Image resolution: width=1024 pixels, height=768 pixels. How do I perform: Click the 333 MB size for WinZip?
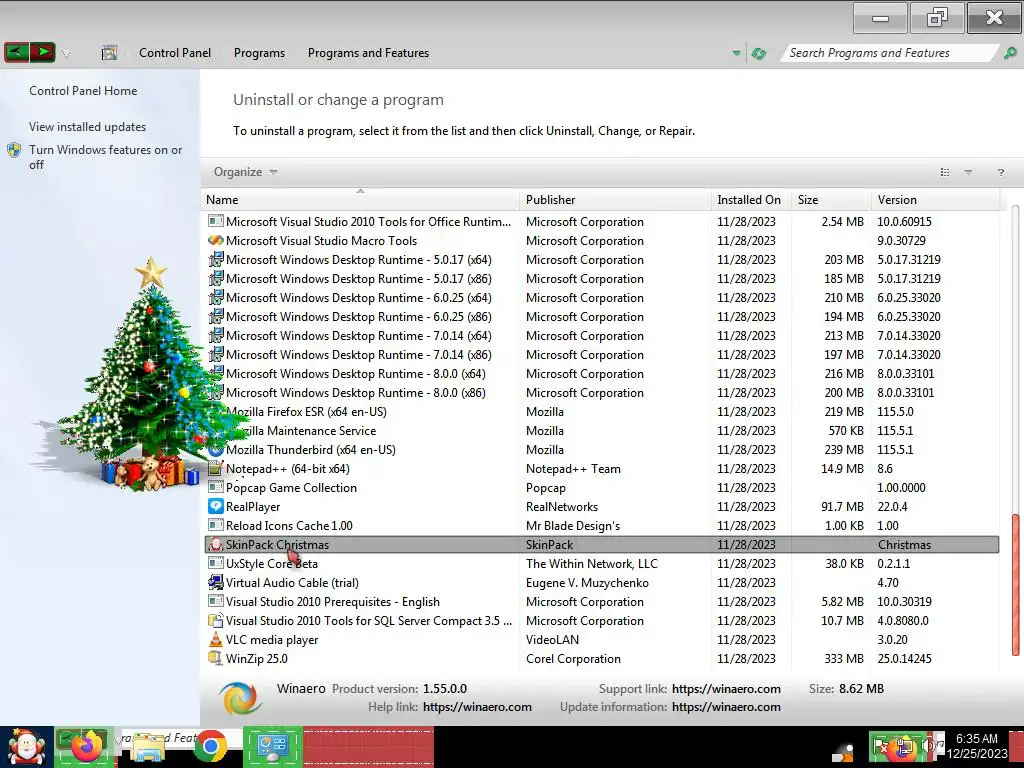[844, 659]
